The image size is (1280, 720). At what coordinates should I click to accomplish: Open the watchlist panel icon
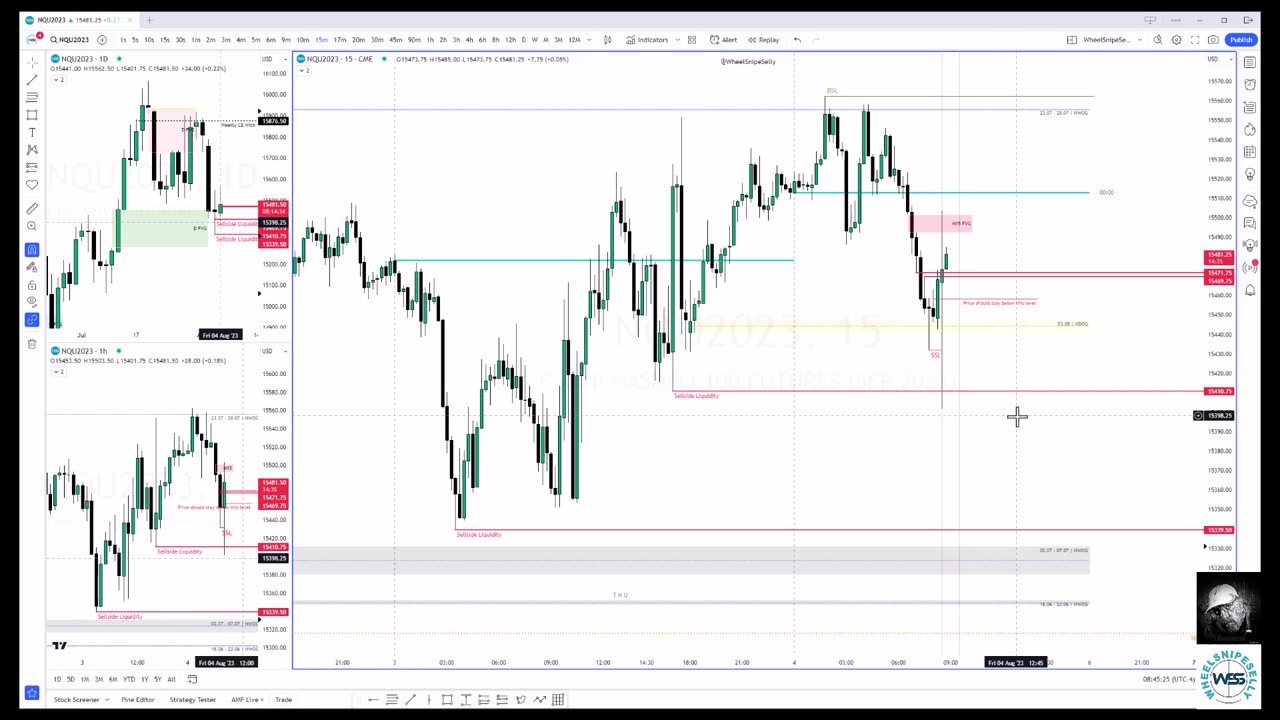click(x=1250, y=63)
